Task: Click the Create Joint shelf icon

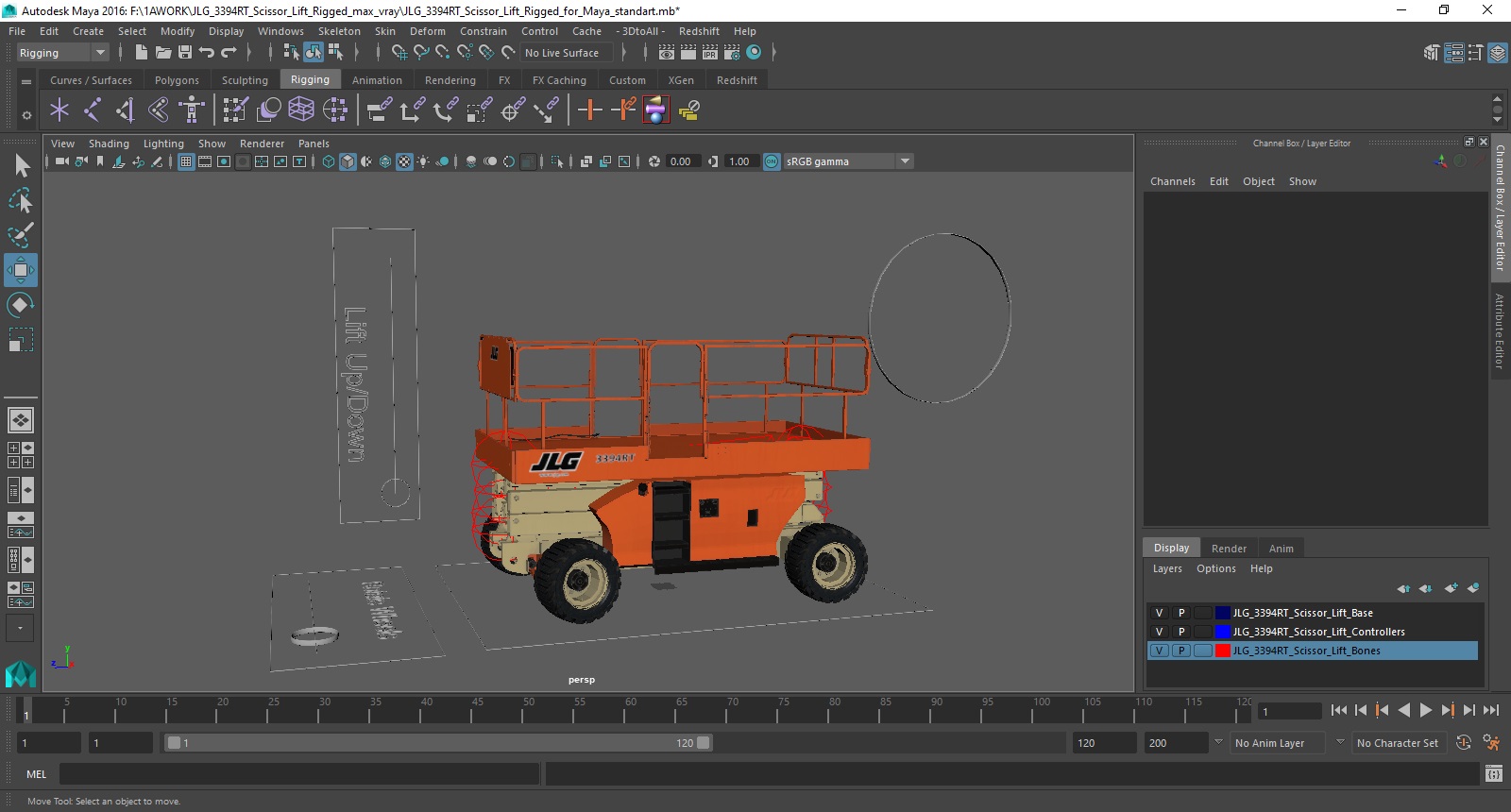Action: (x=93, y=110)
